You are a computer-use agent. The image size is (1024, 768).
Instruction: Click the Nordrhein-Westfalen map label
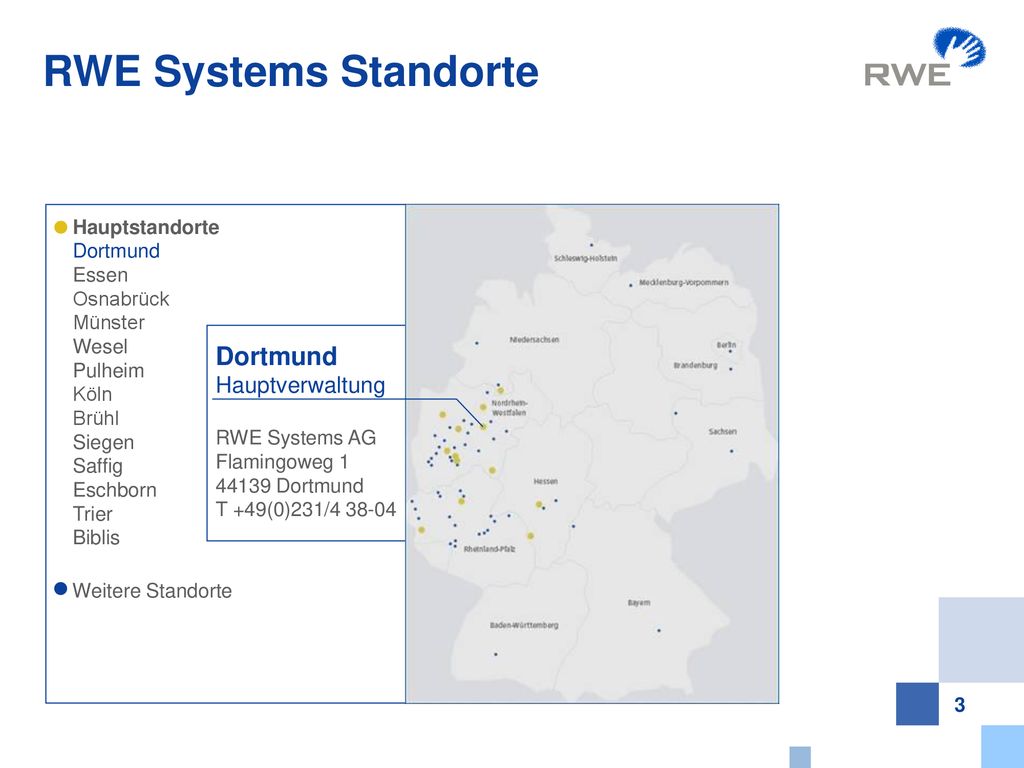(x=509, y=408)
